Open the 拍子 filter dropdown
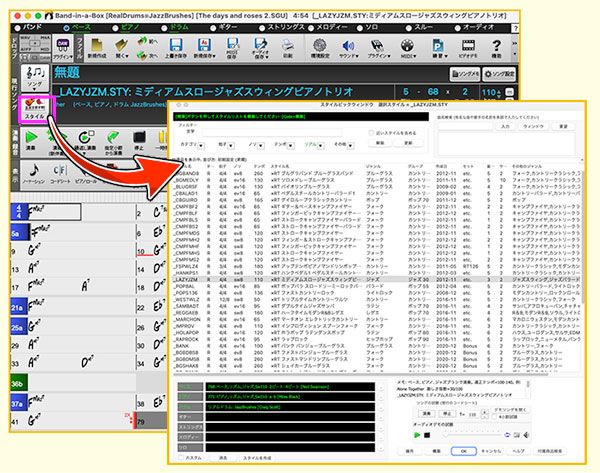This screenshot has width=600, height=473. (231, 145)
